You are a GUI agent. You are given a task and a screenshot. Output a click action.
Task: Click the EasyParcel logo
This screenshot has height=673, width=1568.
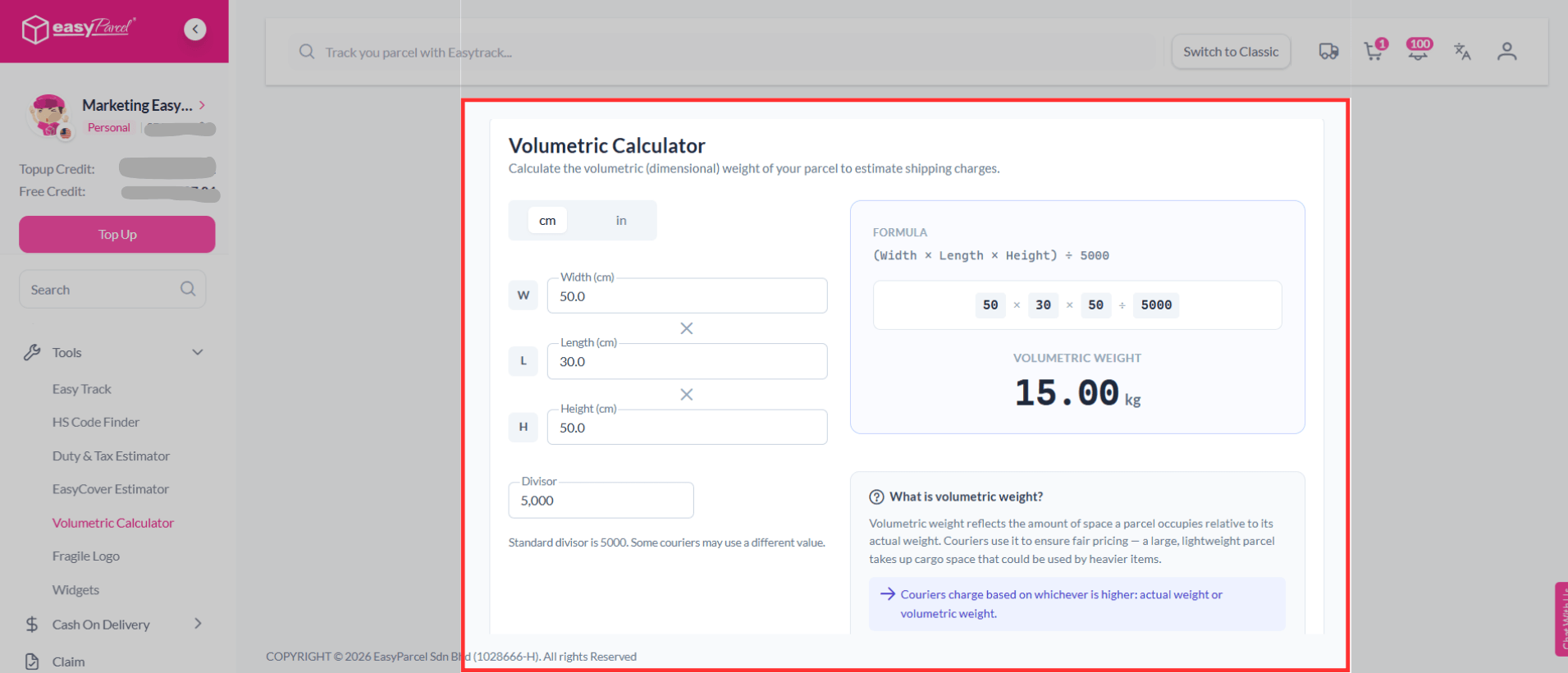79,30
